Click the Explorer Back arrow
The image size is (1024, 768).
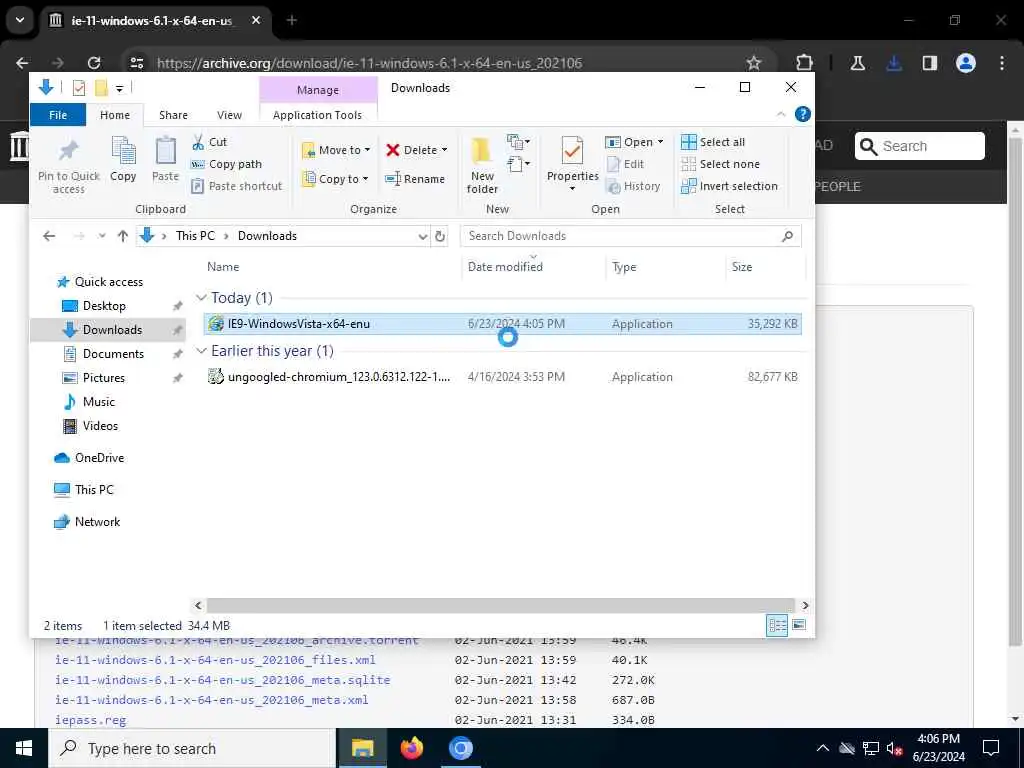click(x=49, y=236)
